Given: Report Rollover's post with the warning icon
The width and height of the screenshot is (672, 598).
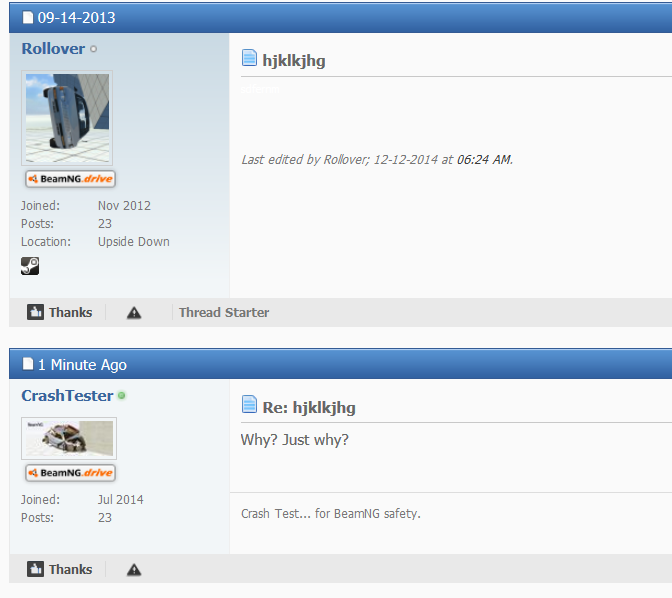Looking at the screenshot, I should [x=134, y=313].
